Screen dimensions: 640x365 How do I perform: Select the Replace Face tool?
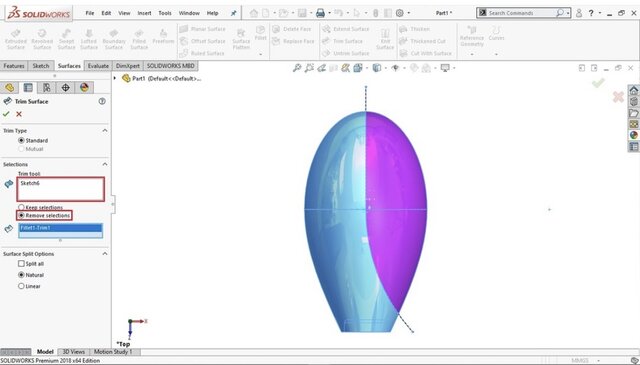[x=293, y=41]
